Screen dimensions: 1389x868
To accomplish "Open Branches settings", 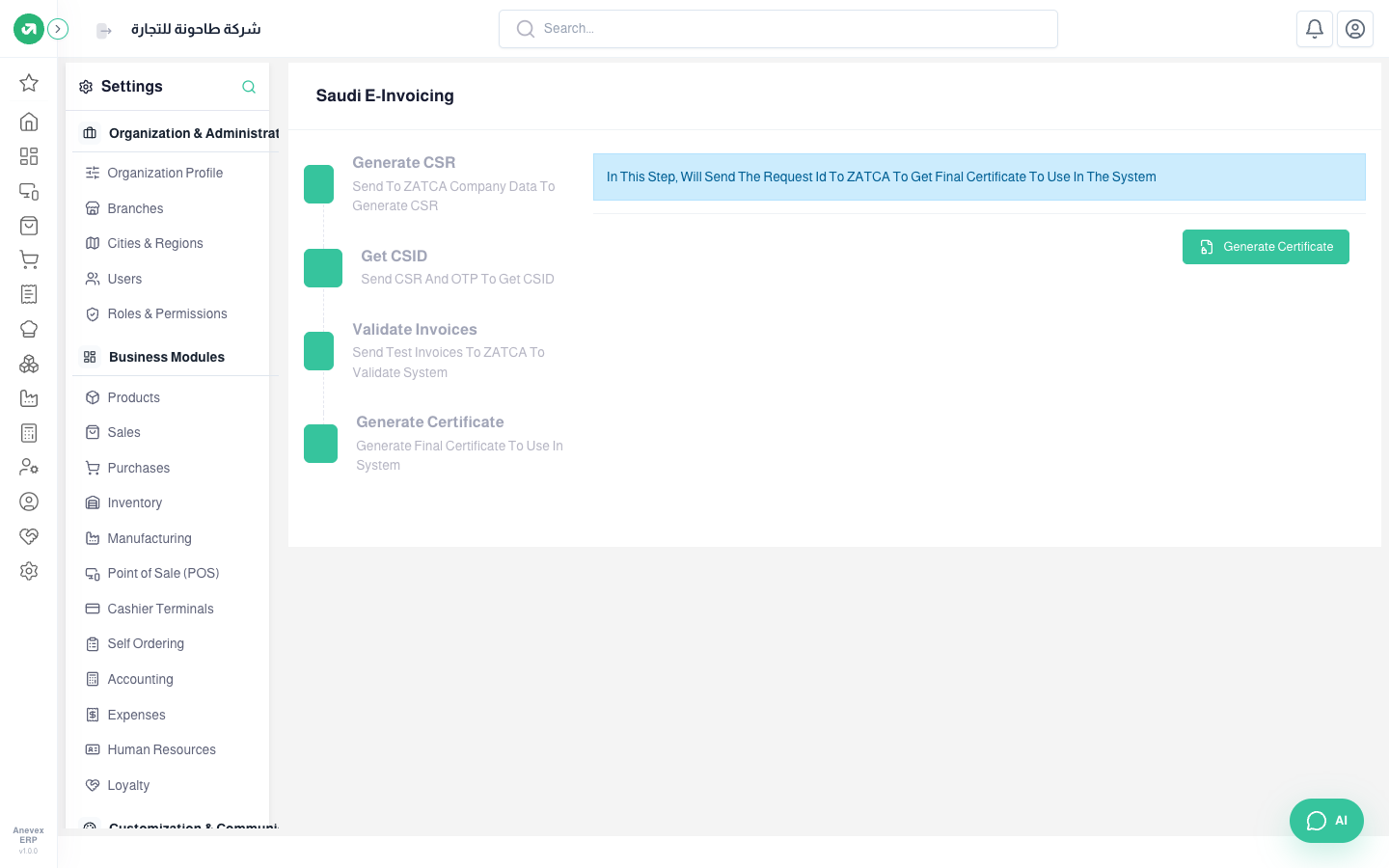I will (x=135, y=208).
